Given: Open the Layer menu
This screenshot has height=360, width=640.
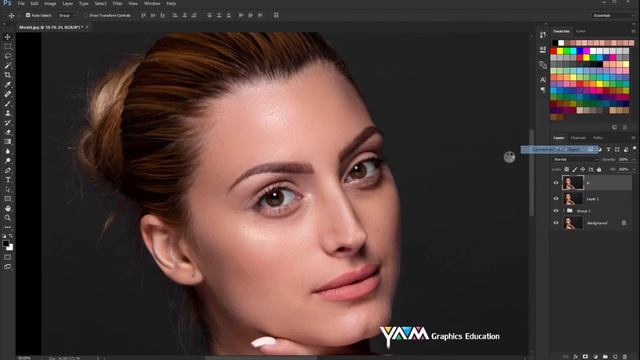Looking at the screenshot, I should tap(68, 4).
